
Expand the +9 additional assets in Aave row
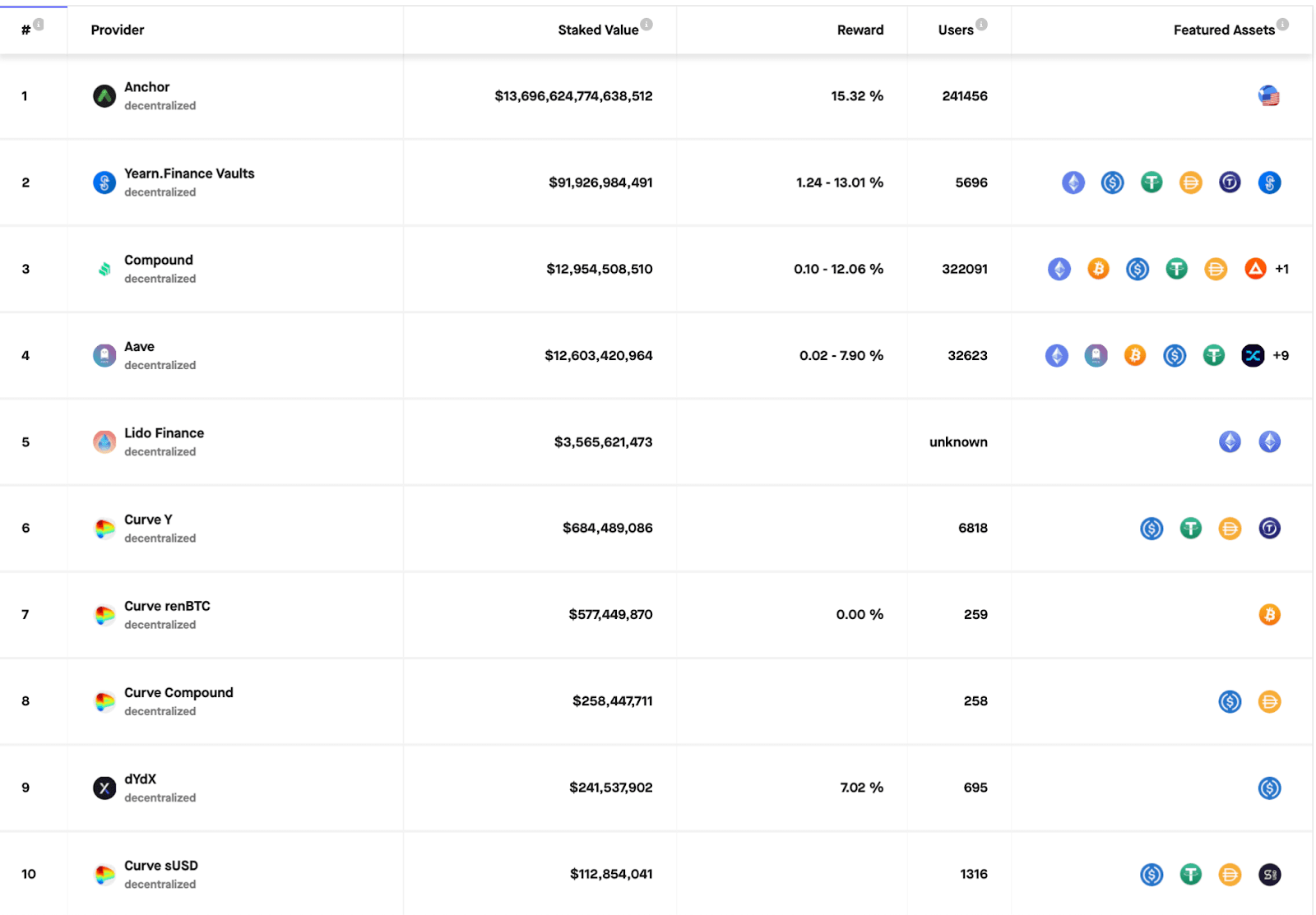(x=1280, y=355)
